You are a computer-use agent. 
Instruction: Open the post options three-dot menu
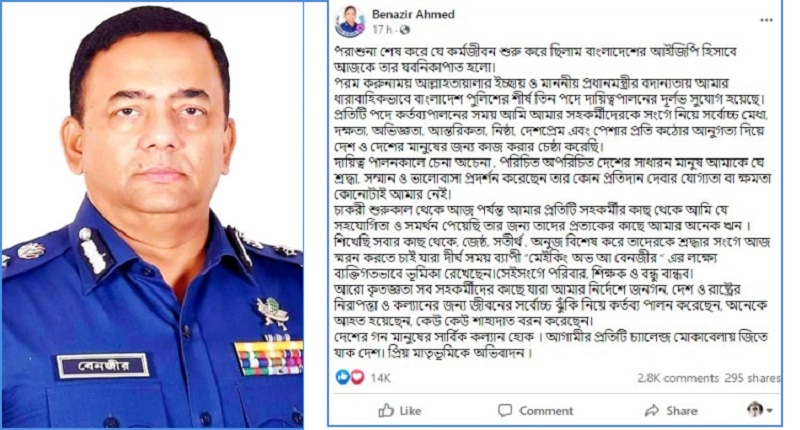766,20
